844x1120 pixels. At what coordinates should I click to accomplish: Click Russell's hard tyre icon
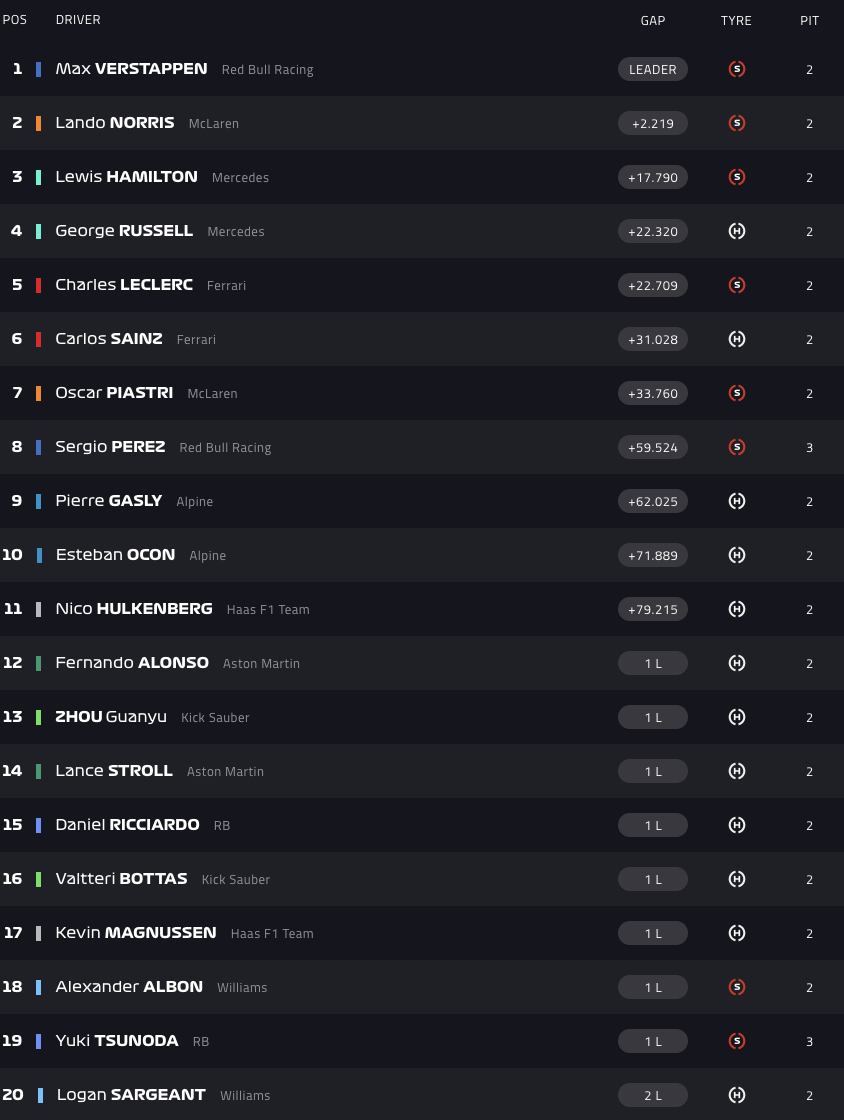(737, 231)
